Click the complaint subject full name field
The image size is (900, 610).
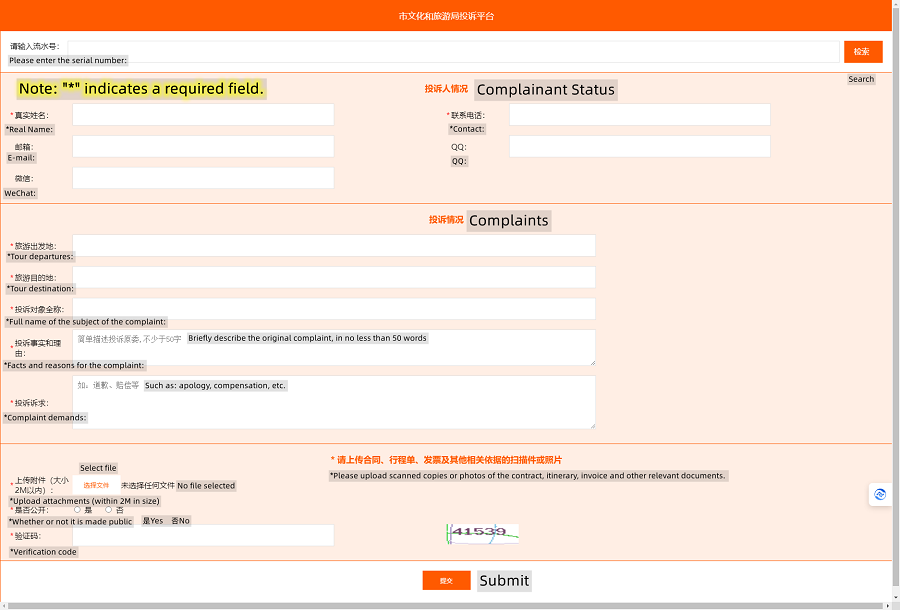coord(334,309)
